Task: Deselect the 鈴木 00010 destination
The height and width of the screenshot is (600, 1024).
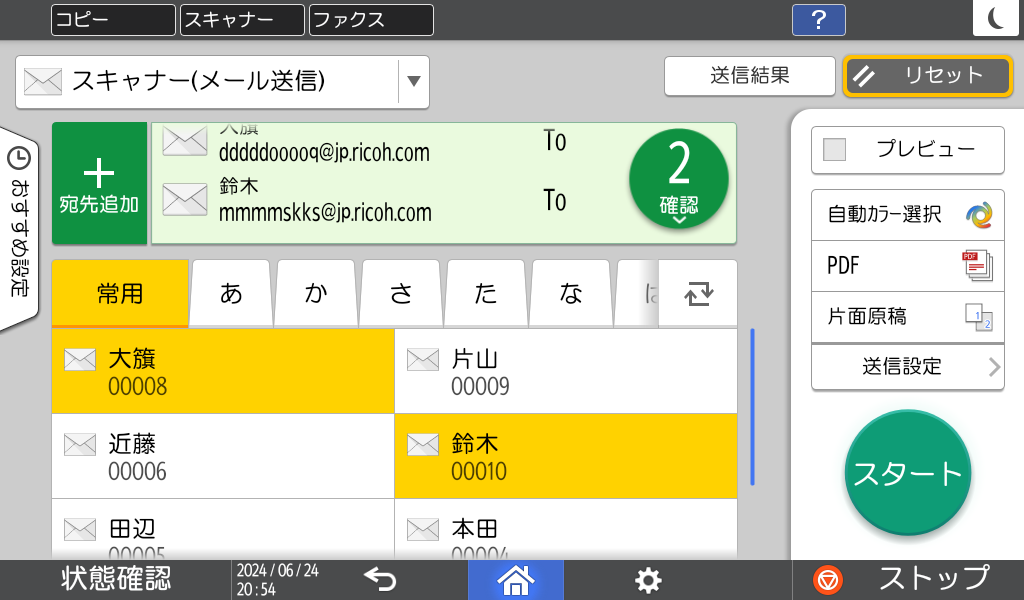Action: coord(566,456)
